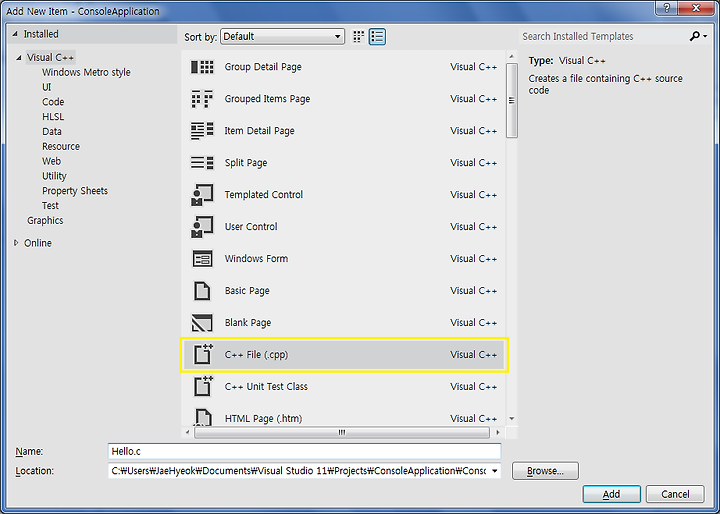Screen dimensions: 720x514
Task: Click the vertical scrollbar up arrow
Action: coord(512,56)
